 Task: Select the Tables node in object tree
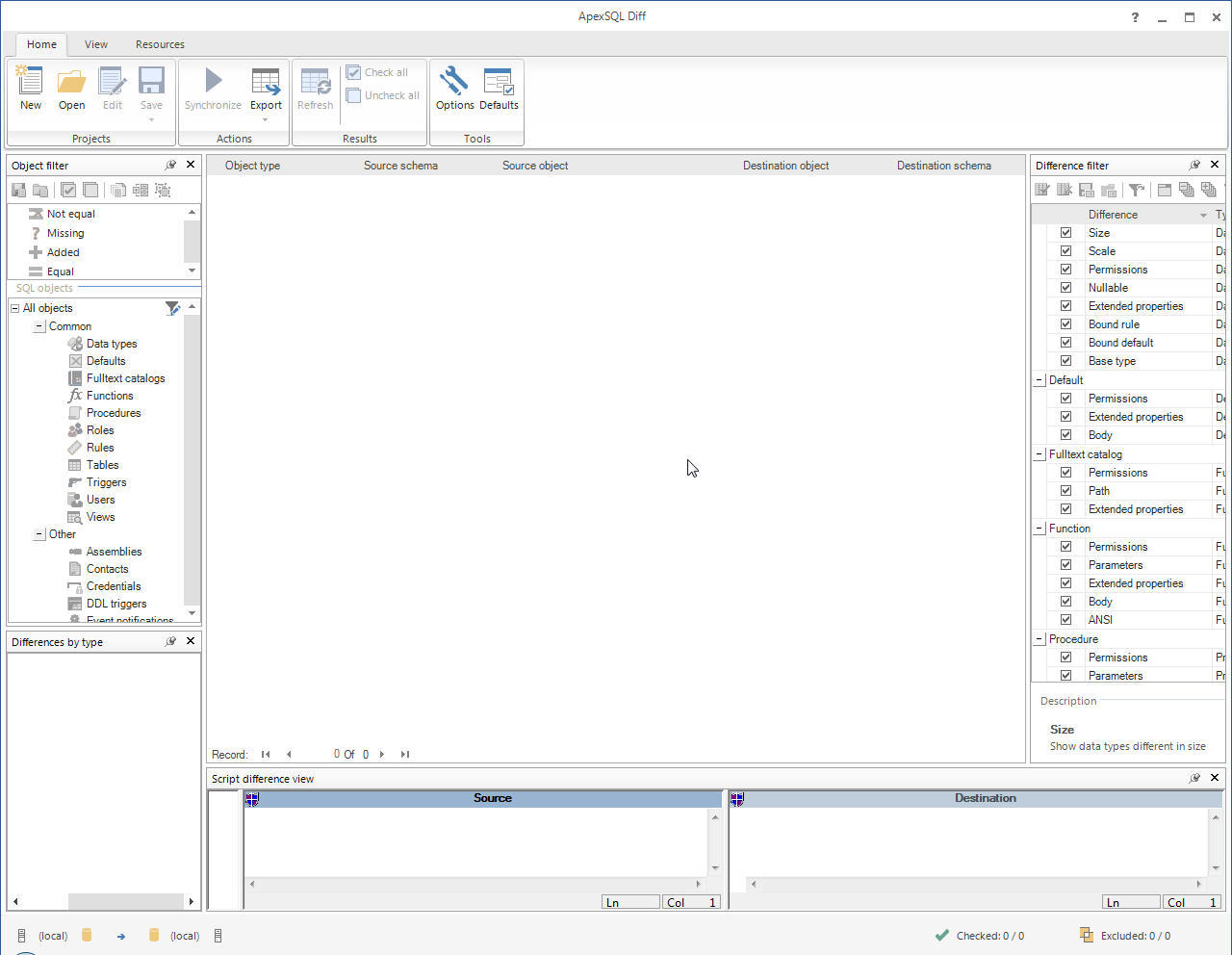tap(102, 465)
